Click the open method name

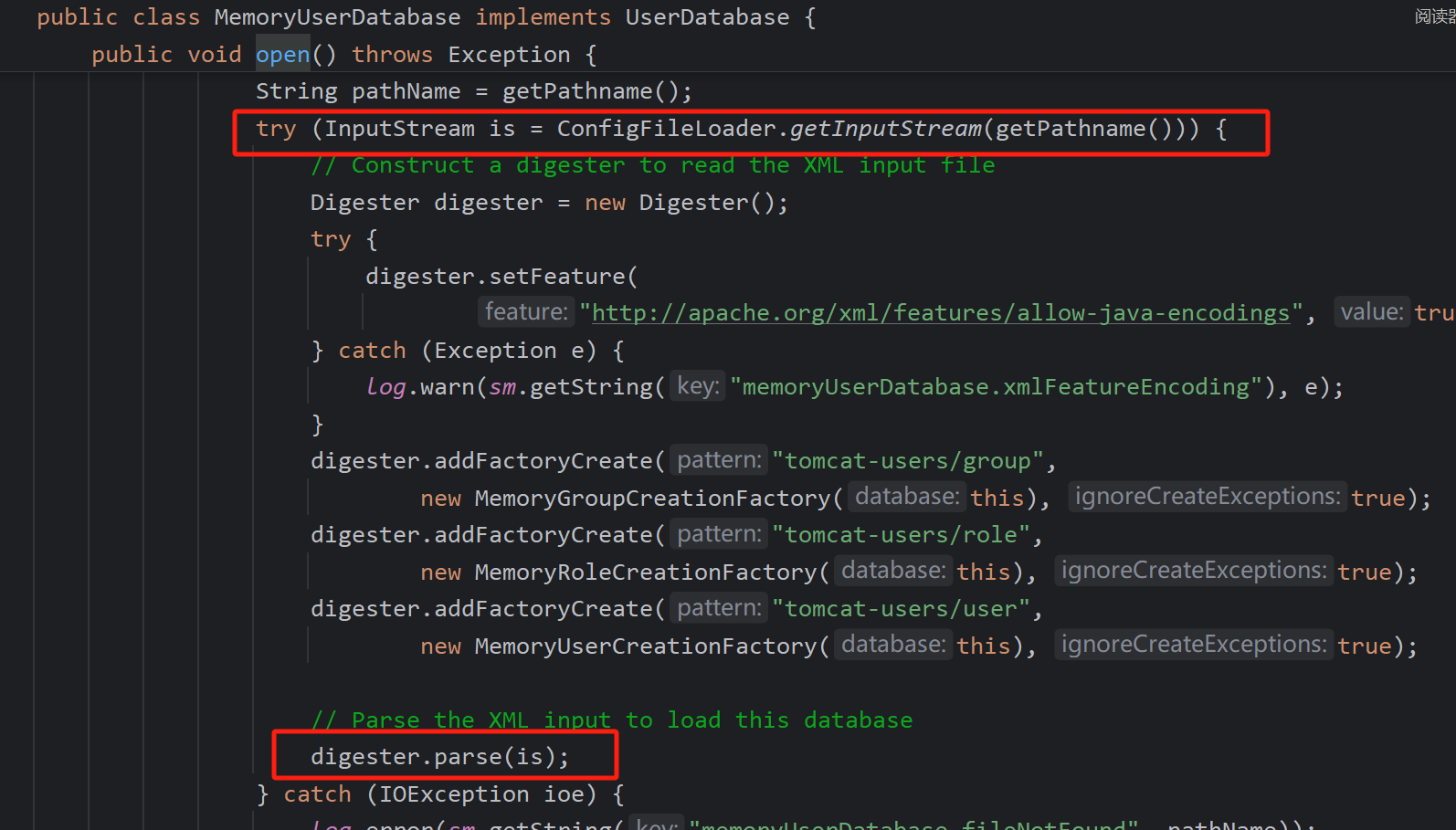point(283,55)
